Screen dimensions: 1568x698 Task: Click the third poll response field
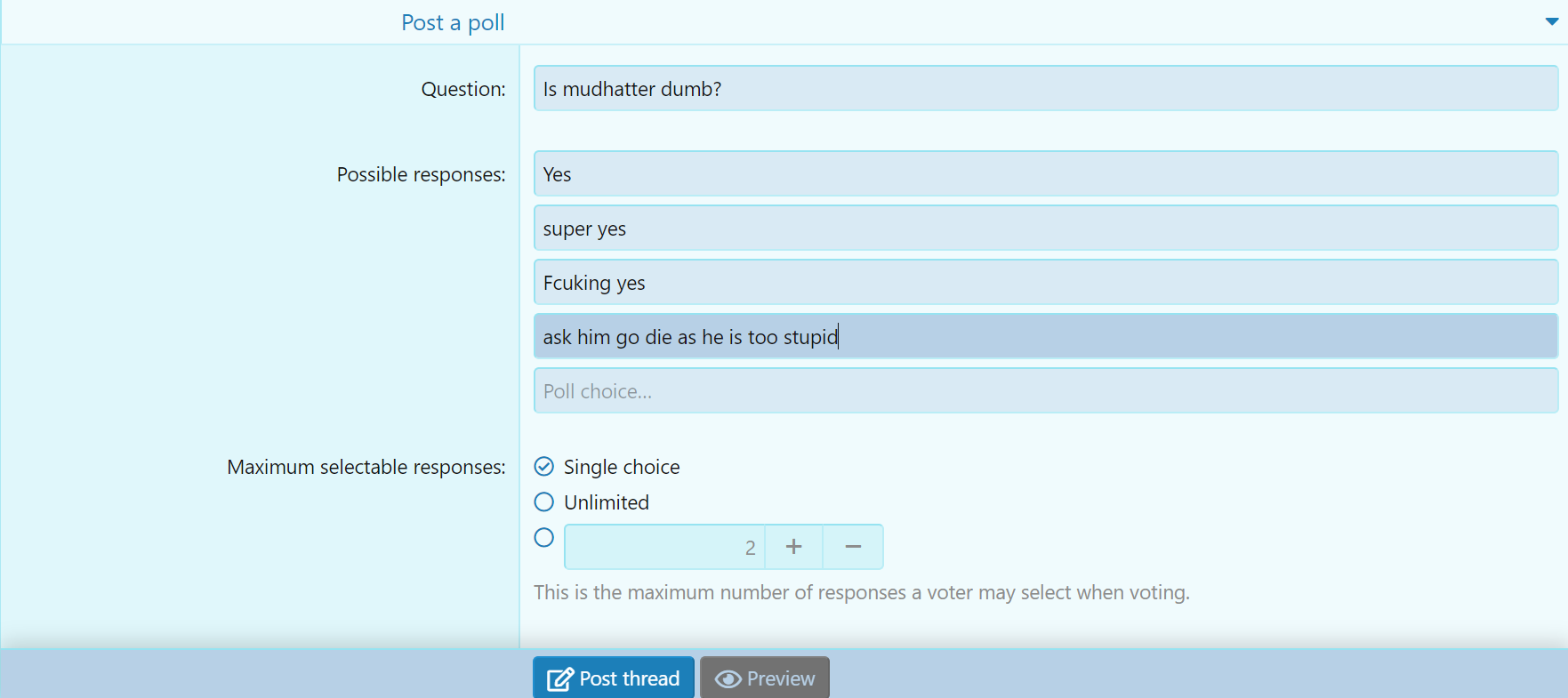pyautogui.click(x=1046, y=282)
